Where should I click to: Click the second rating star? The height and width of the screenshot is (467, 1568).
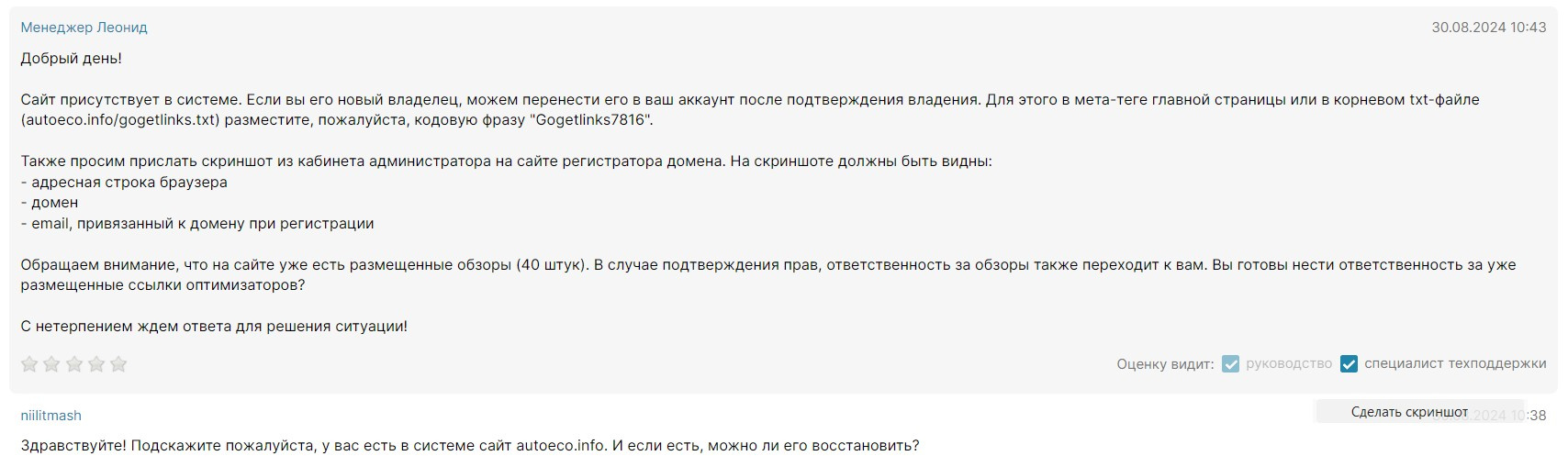point(51,364)
